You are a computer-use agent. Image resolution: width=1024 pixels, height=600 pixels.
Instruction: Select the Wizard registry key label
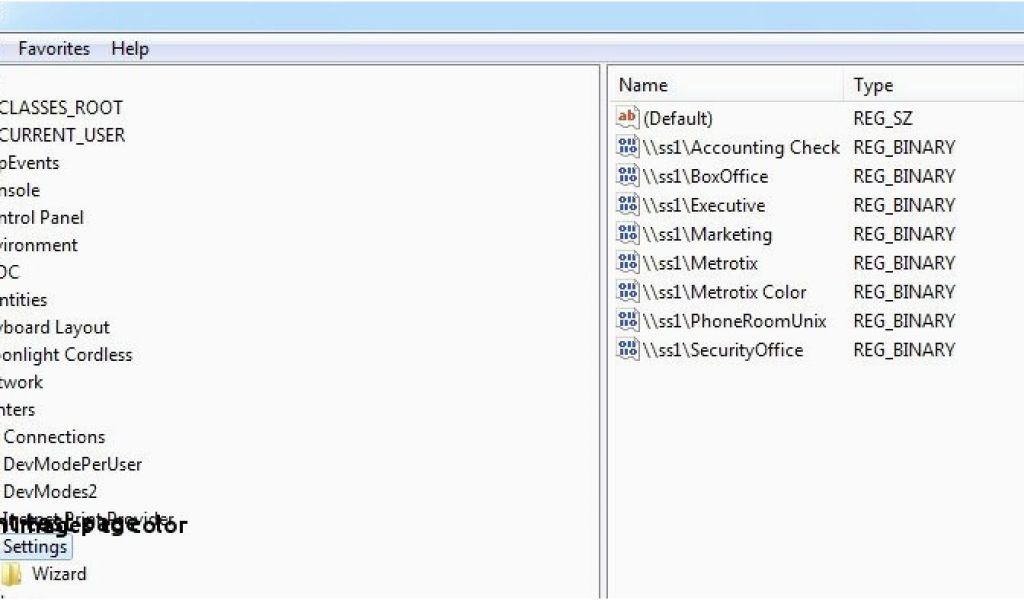(x=59, y=574)
